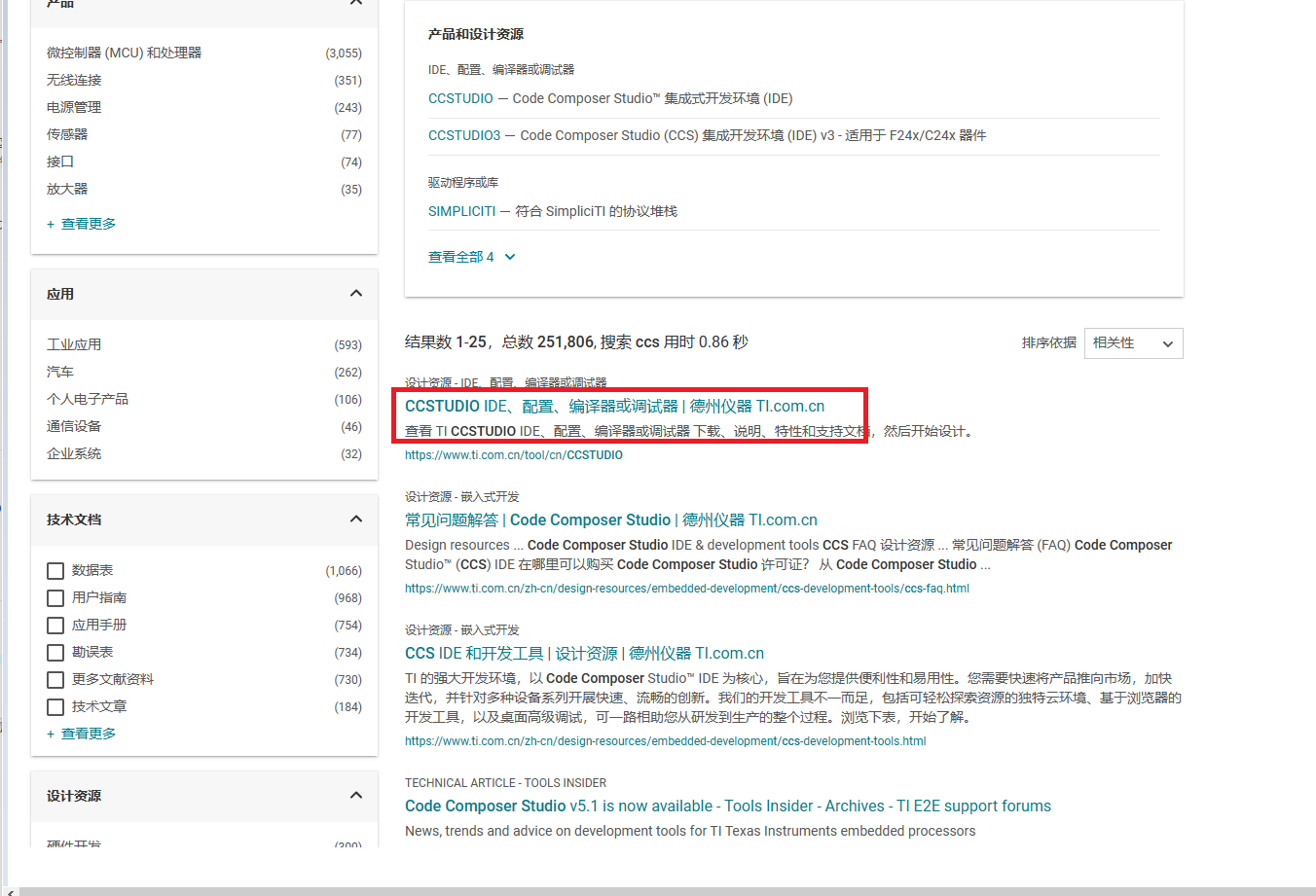Click the 593 count beside 工业应用

click(347, 345)
